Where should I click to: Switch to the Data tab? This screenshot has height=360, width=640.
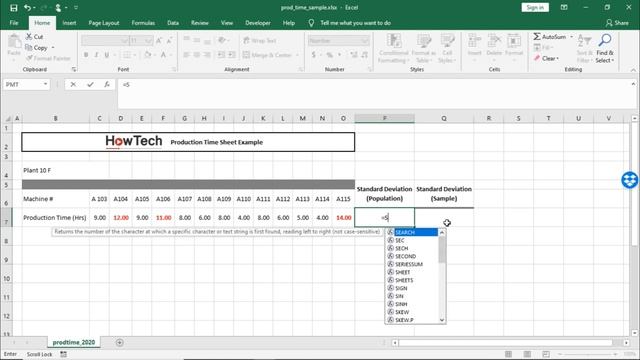(173, 23)
